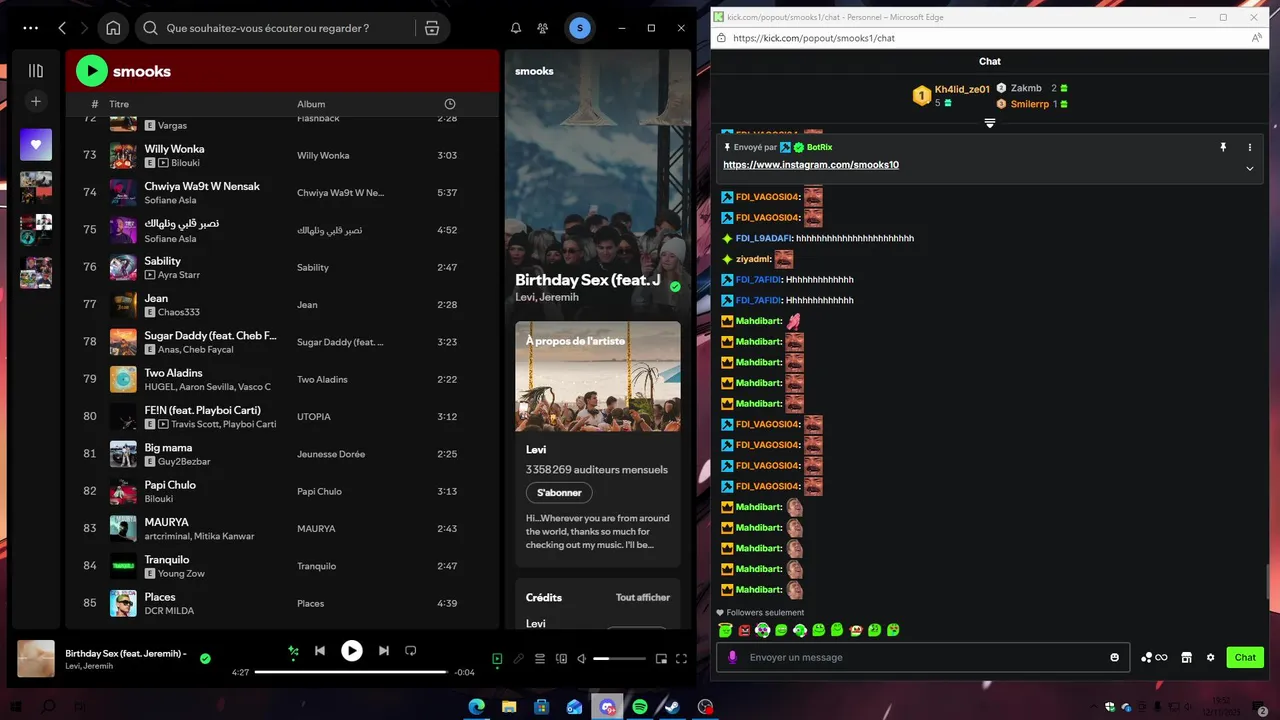Open the UTOPIA album link

tap(314, 416)
